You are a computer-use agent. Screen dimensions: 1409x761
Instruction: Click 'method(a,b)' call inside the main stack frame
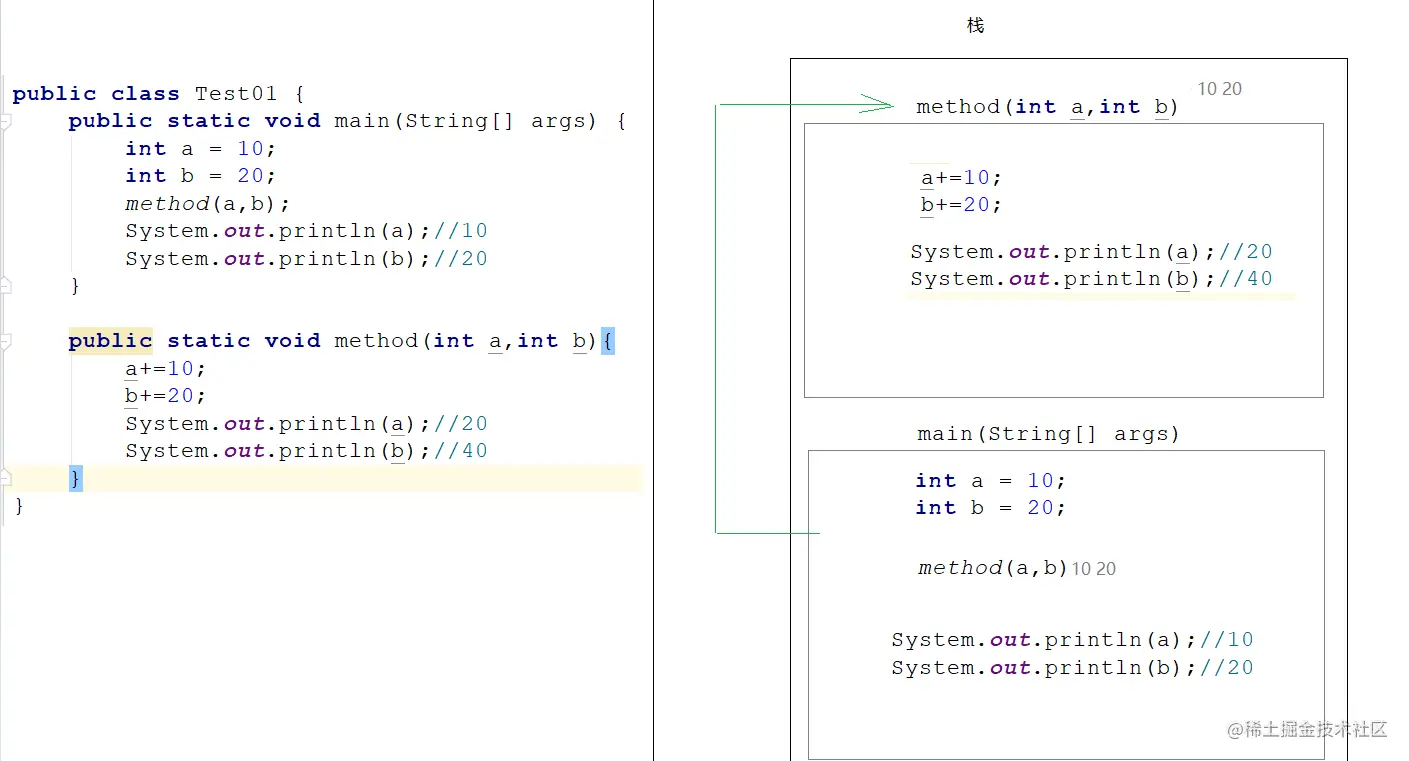click(993, 568)
